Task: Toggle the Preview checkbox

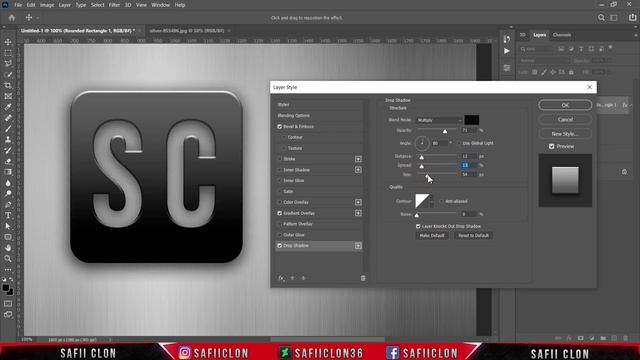Action: point(552,146)
